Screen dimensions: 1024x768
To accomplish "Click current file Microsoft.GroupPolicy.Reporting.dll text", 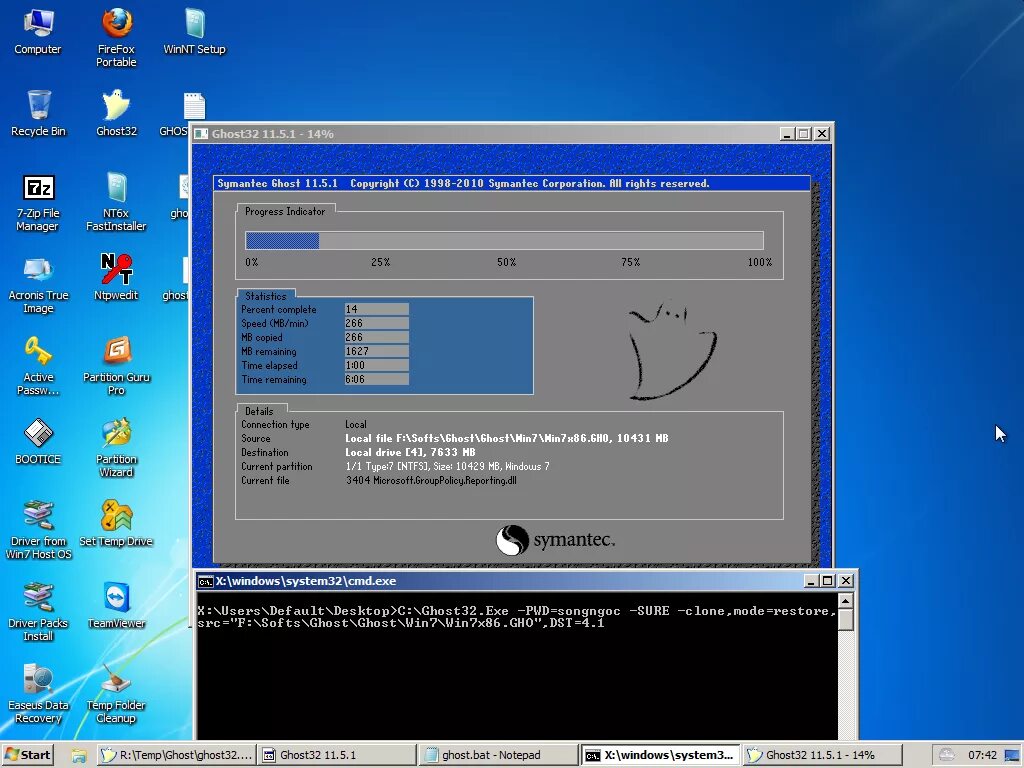I will coord(431,481).
